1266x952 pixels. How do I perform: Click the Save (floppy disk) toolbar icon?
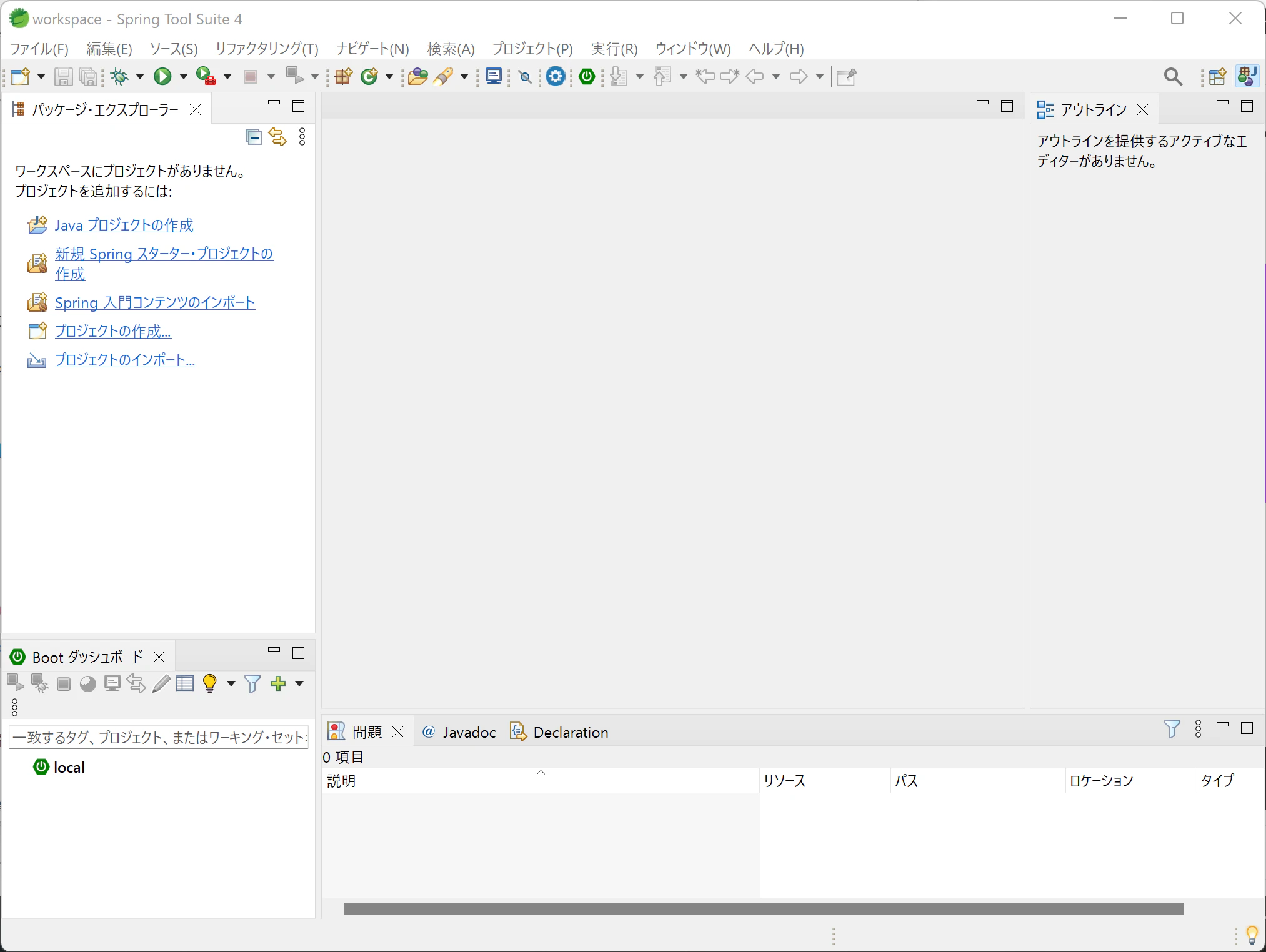tap(63, 76)
